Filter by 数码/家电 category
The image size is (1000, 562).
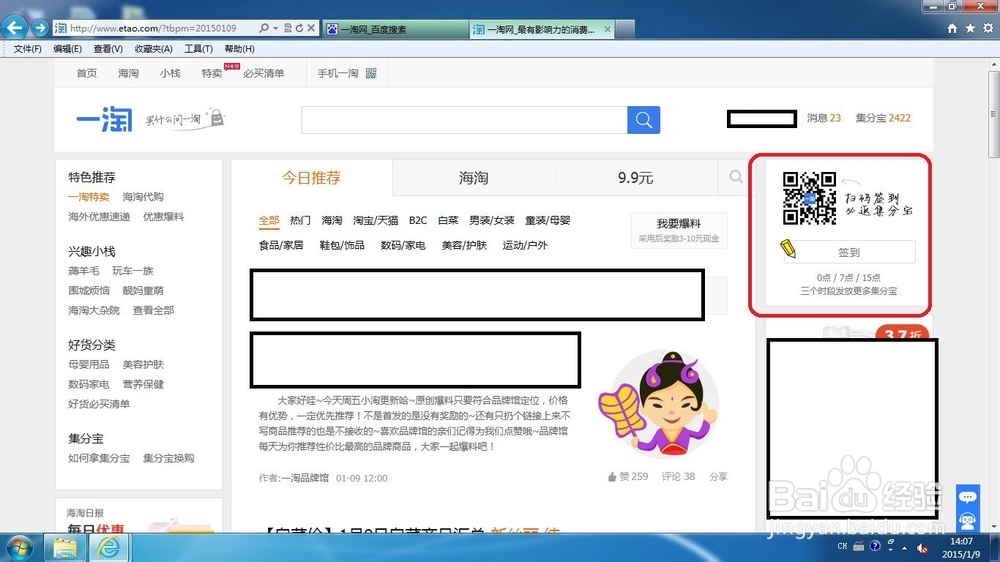[402, 245]
